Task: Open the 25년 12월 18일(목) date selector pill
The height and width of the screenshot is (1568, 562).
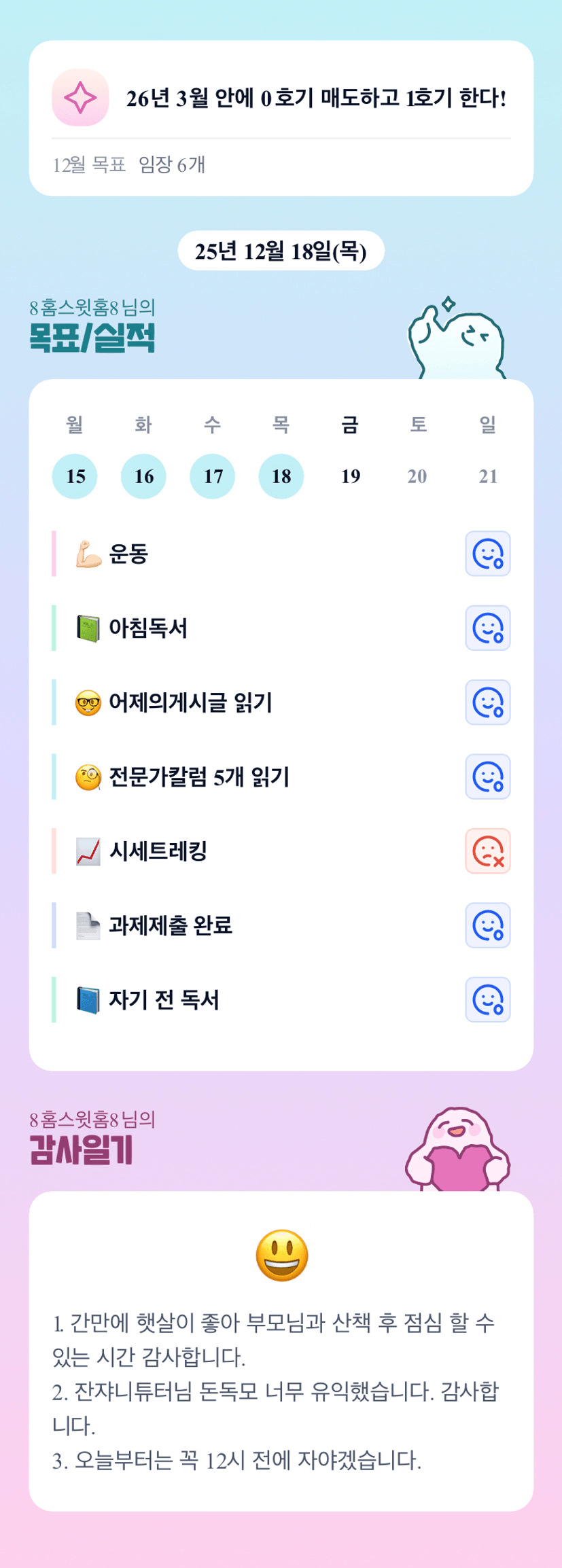Action: click(x=281, y=251)
